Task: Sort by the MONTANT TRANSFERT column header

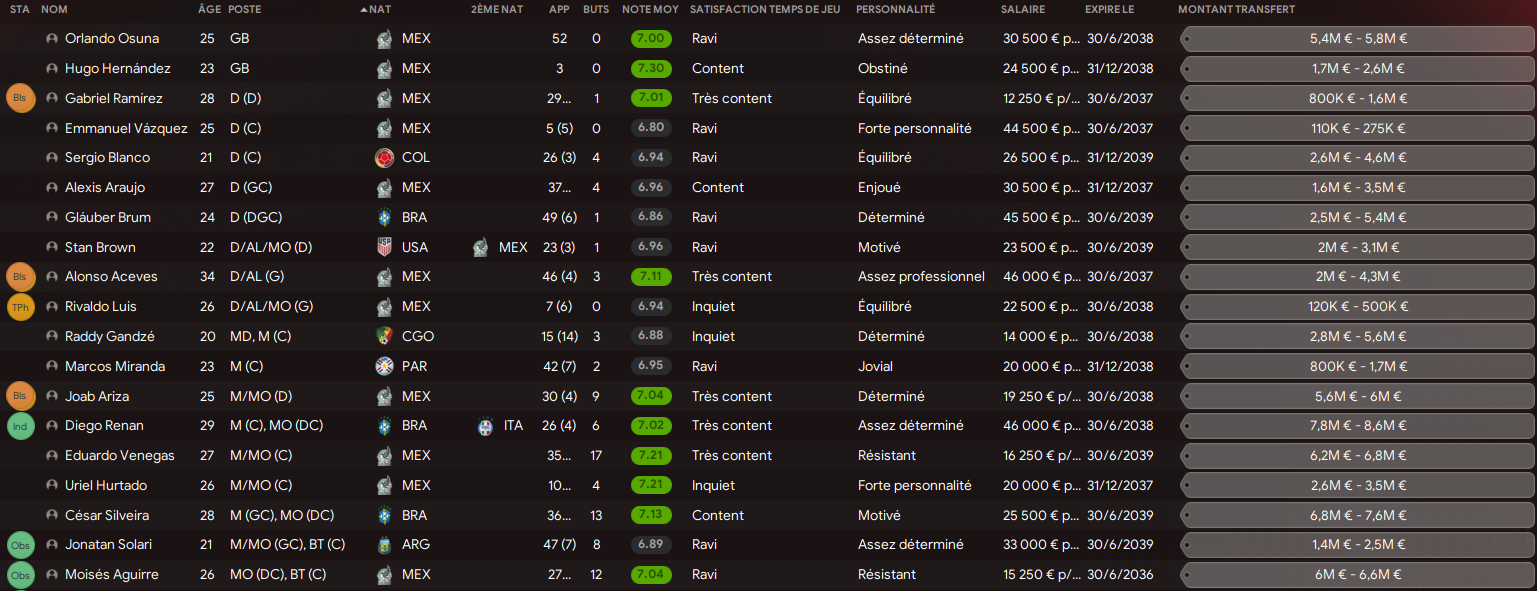Action: click(1236, 9)
